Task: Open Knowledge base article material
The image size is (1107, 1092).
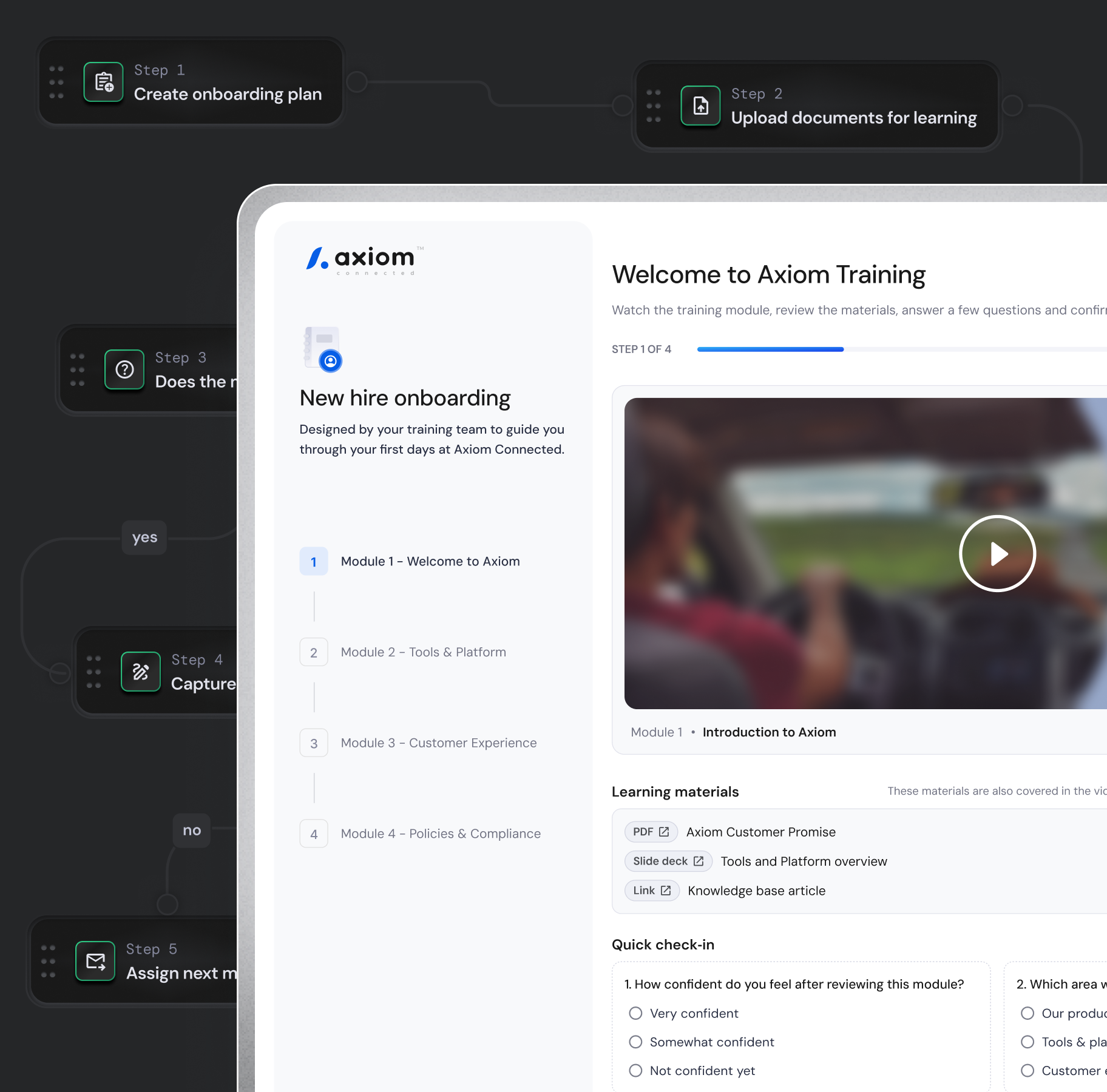Action: tap(757, 890)
